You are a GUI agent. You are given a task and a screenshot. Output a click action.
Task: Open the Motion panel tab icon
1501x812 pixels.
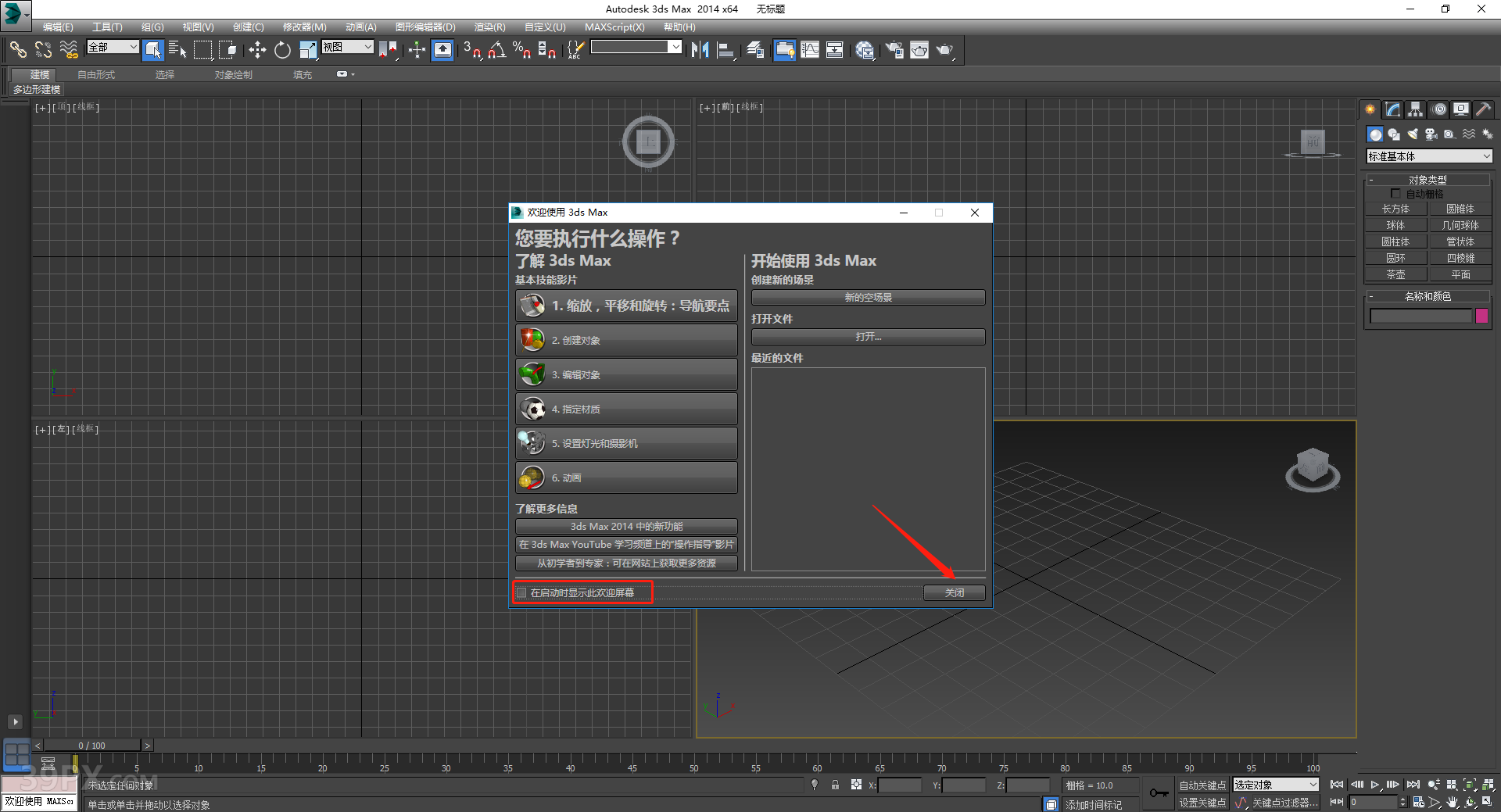point(1439,109)
